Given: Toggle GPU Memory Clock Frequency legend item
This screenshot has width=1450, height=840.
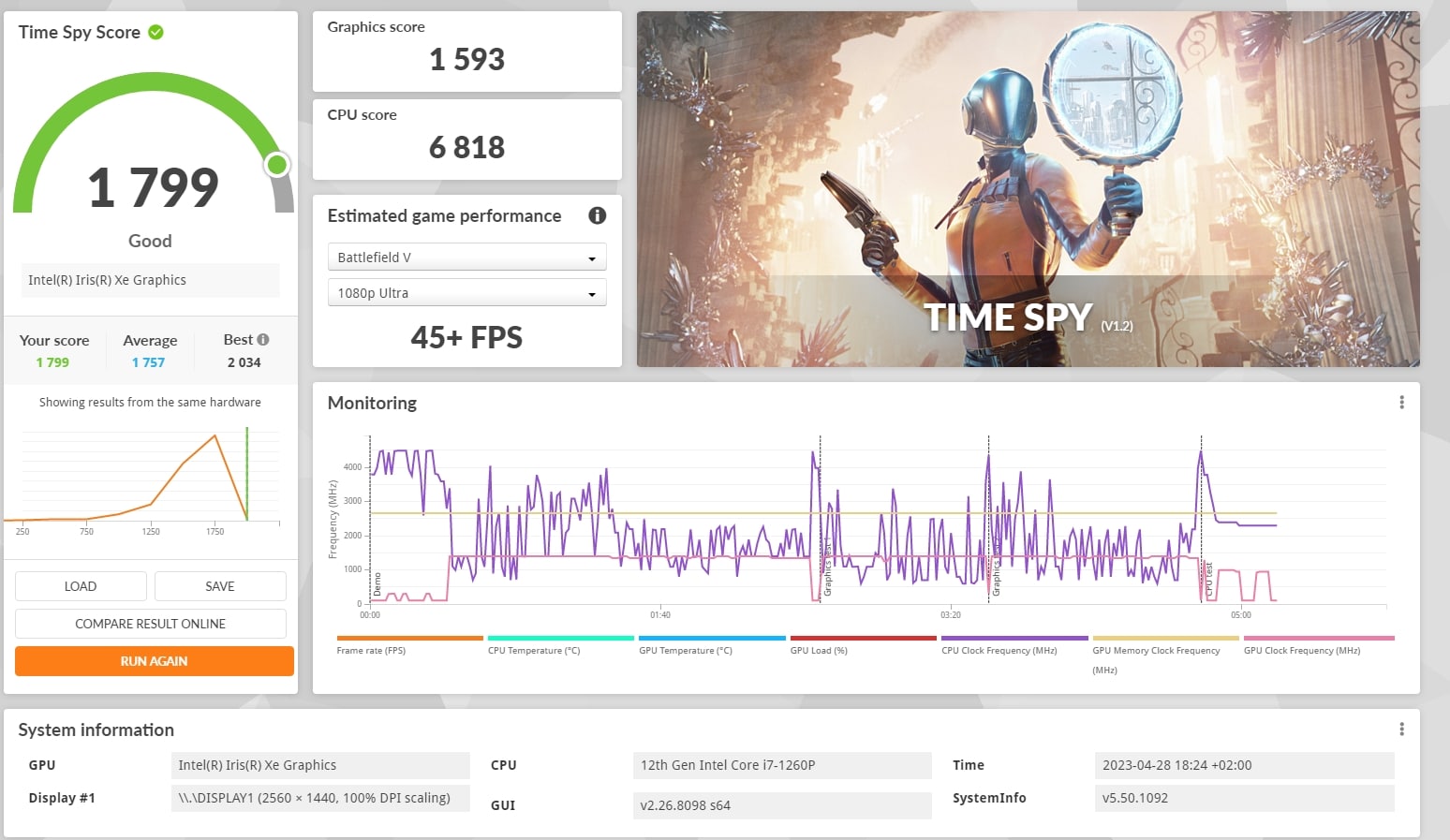Looking at the screenshot, I should point(1156,651).
